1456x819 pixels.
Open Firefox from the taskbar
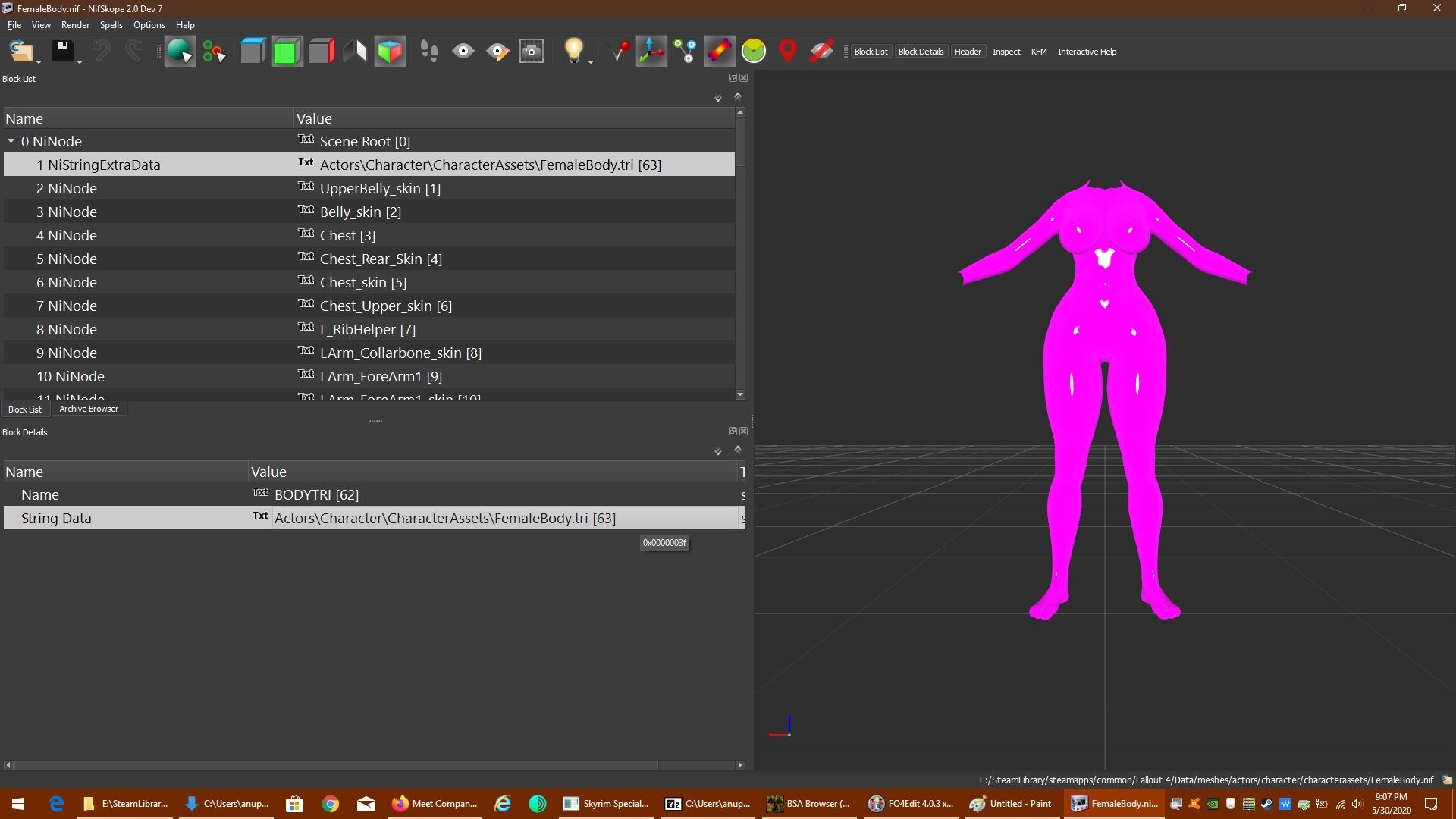pos(435,804)
